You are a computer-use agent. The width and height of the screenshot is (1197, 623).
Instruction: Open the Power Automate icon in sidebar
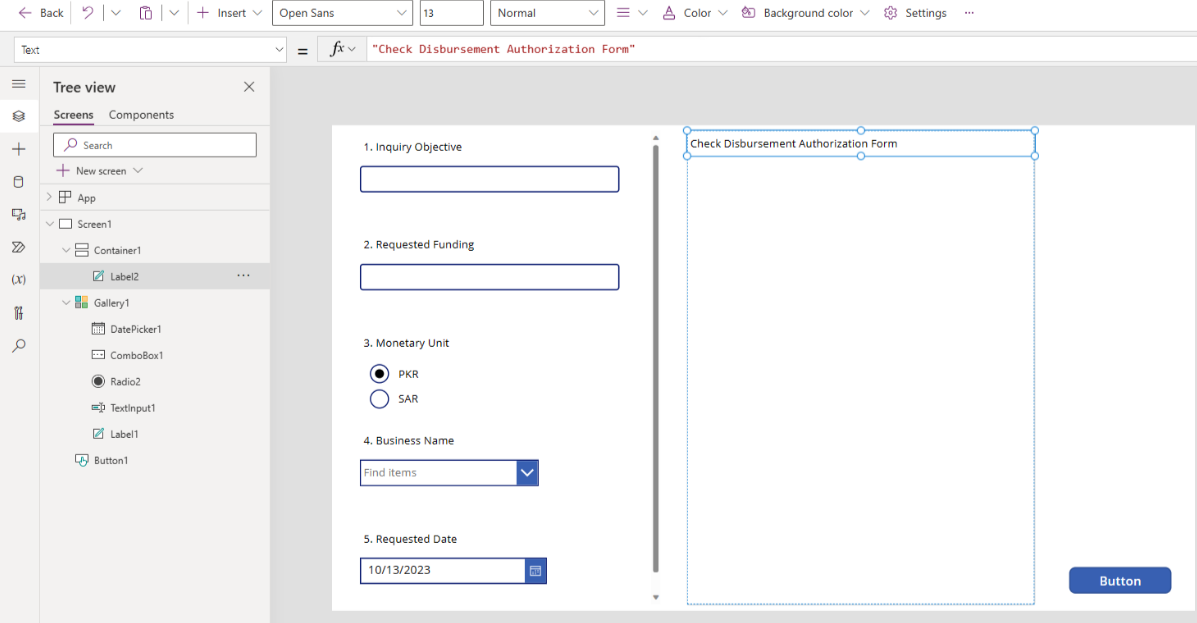[x=19, y=247]
